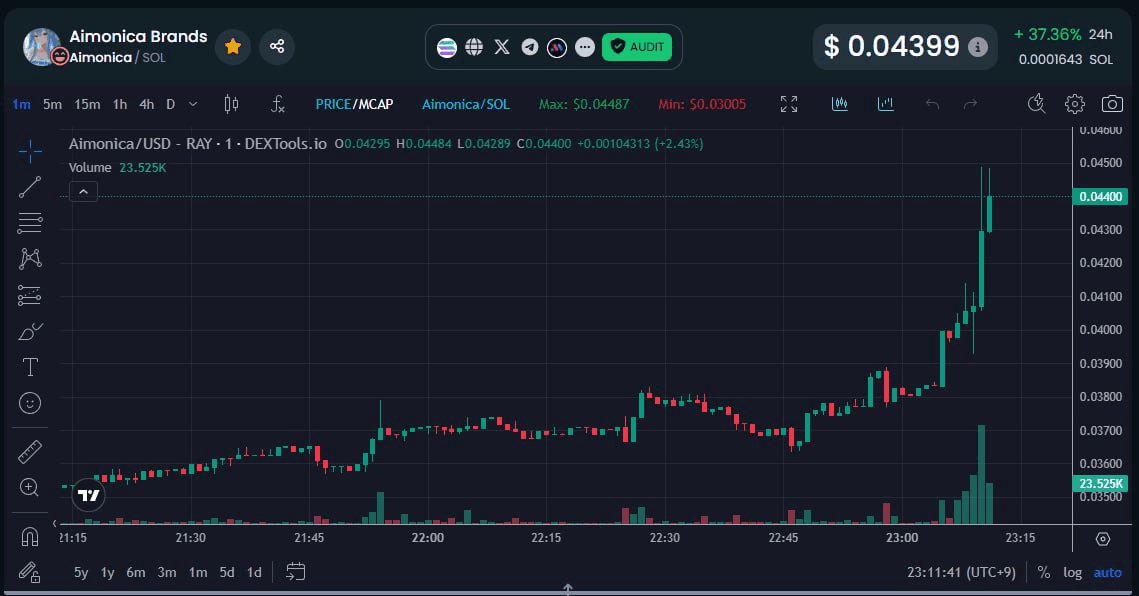Screen dimensions: 1139x596
Task: Take a chart snapshot with camera icon
Action: click(x=1112, y=104)
